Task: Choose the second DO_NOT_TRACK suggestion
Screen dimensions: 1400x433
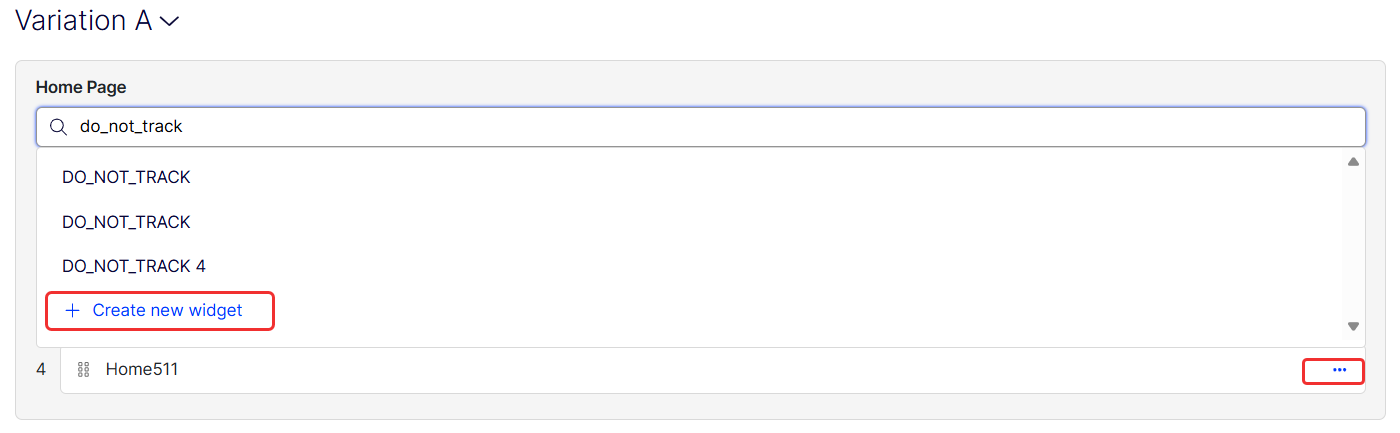Action: 126,222
